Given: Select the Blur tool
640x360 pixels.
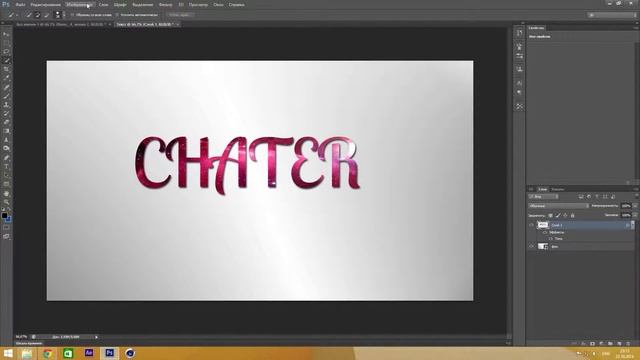Looking at the screenshot, I should pos(6,140).
